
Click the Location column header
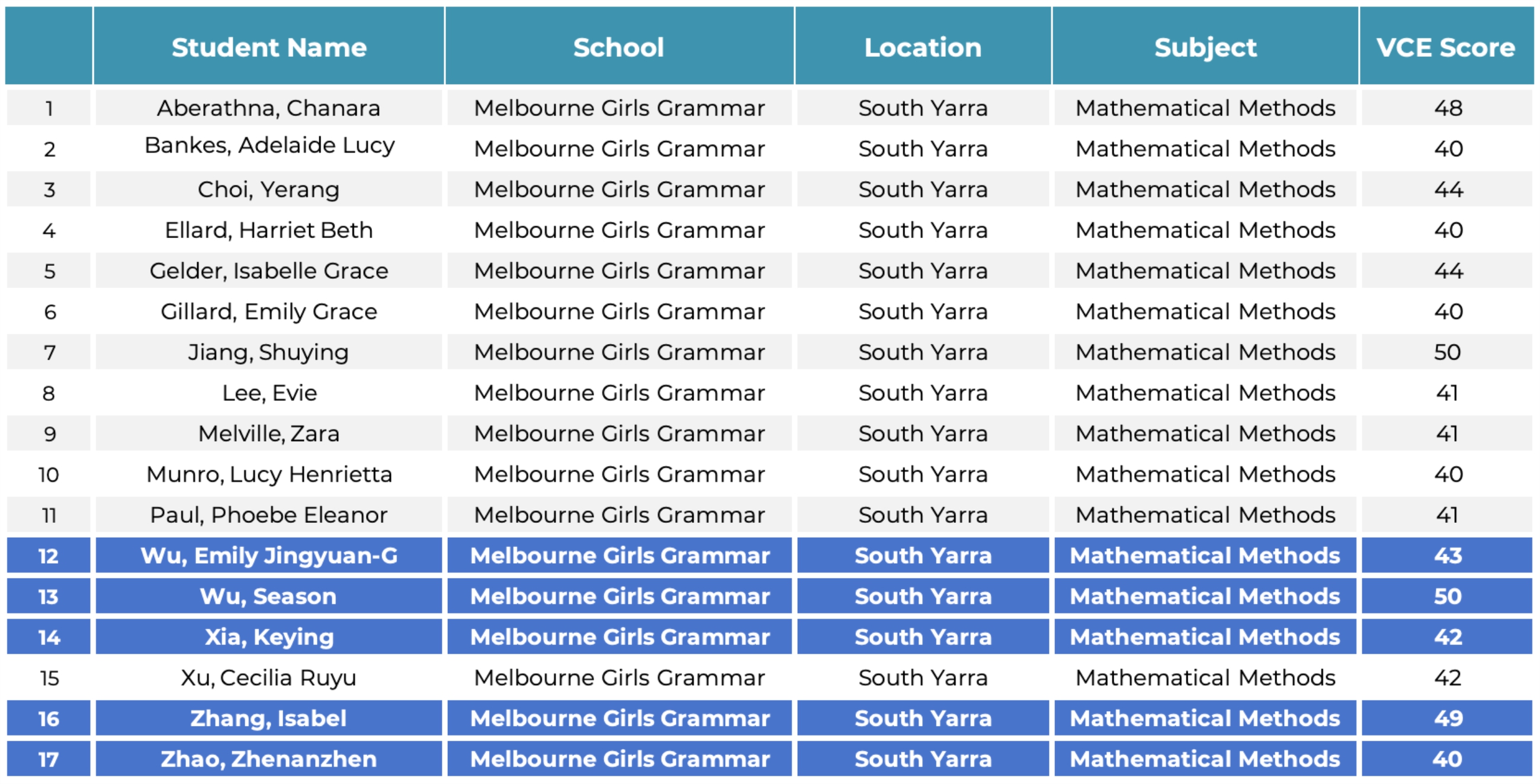[x=922, y=47]
